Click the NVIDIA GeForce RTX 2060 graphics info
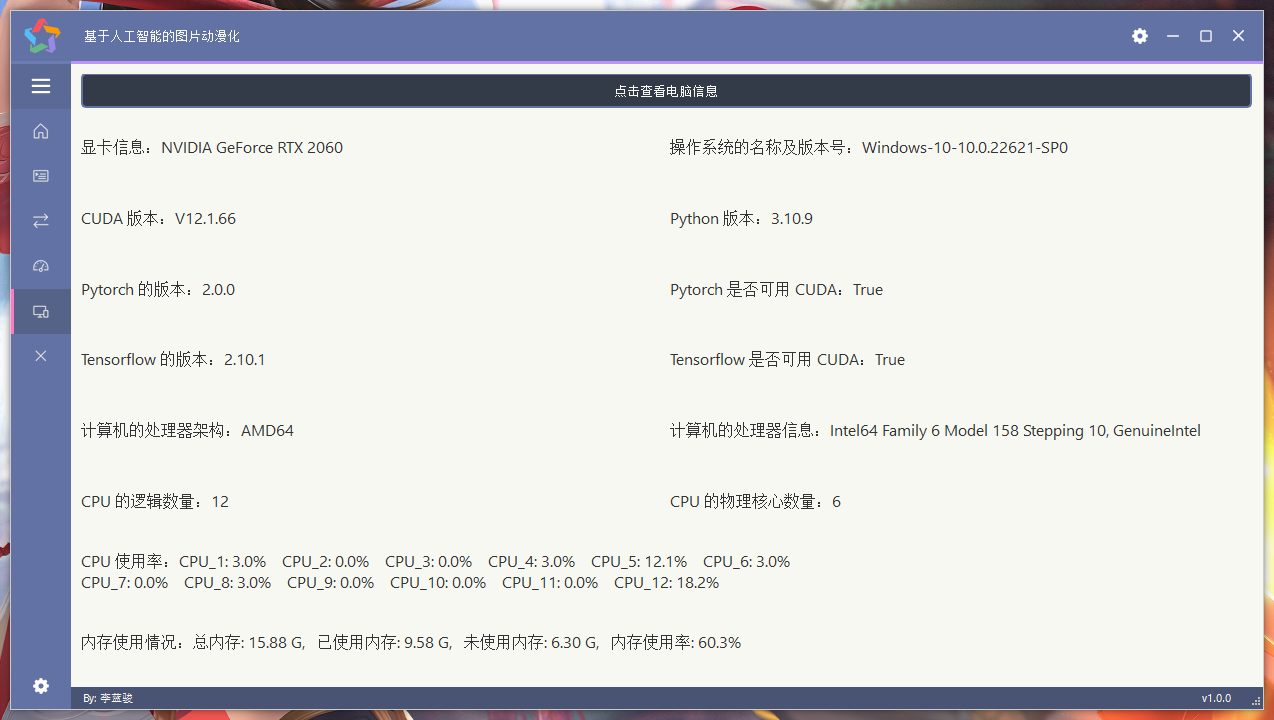 click(212, 147)
